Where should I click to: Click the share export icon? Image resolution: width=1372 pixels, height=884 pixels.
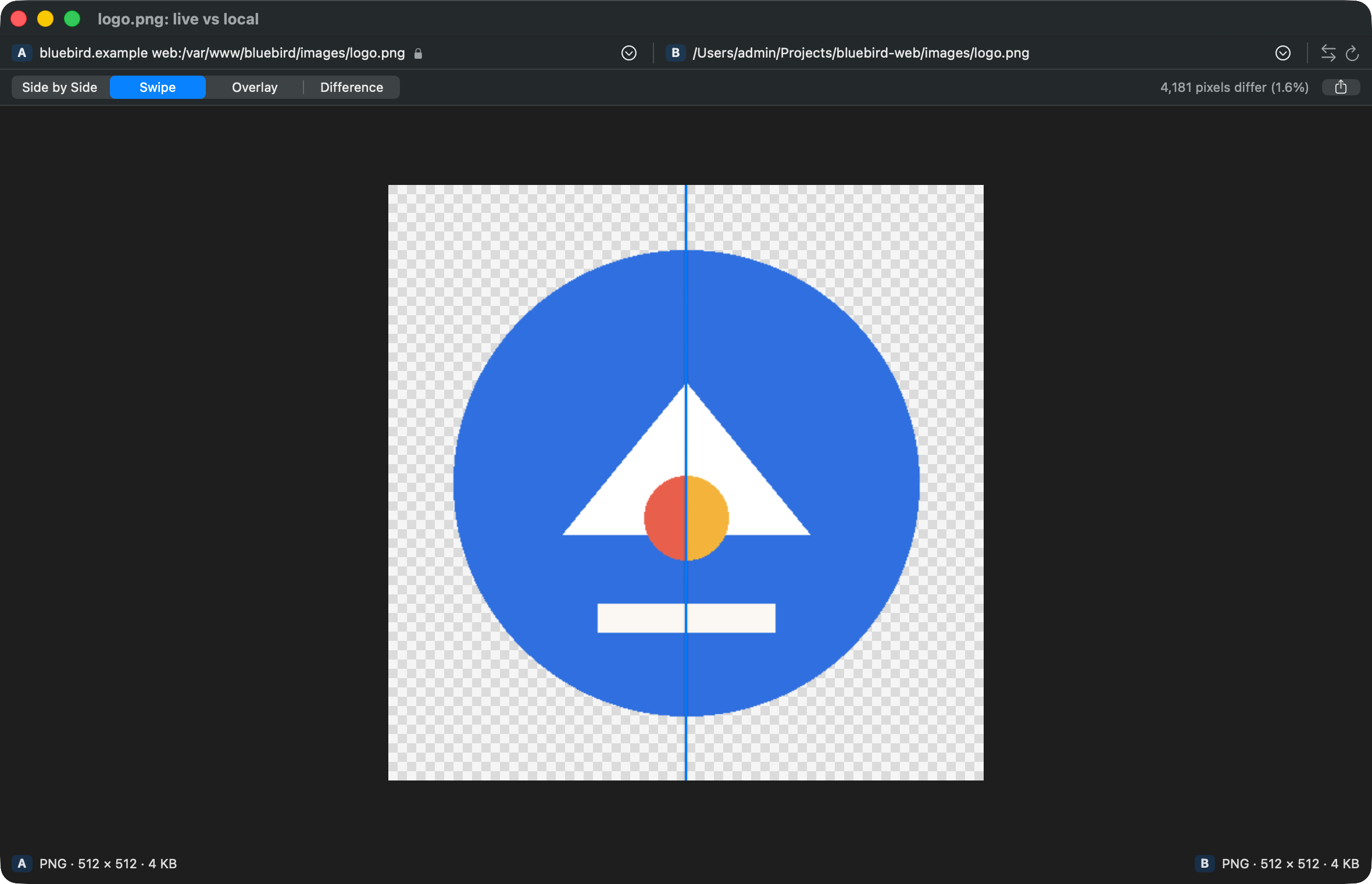click(1341, 87)
